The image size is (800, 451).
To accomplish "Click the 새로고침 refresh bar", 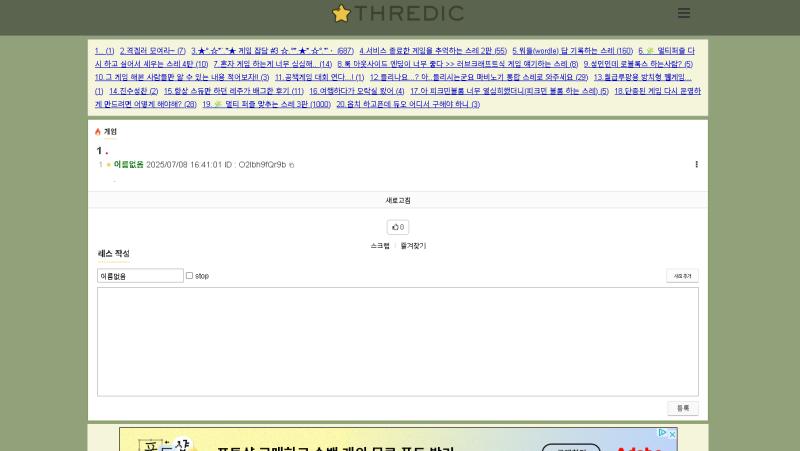I will (397, 200).
